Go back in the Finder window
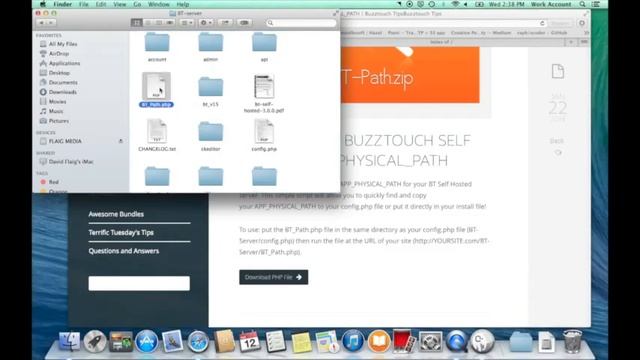The width and height of the screenshot is (640, 360). coord(41,23)
